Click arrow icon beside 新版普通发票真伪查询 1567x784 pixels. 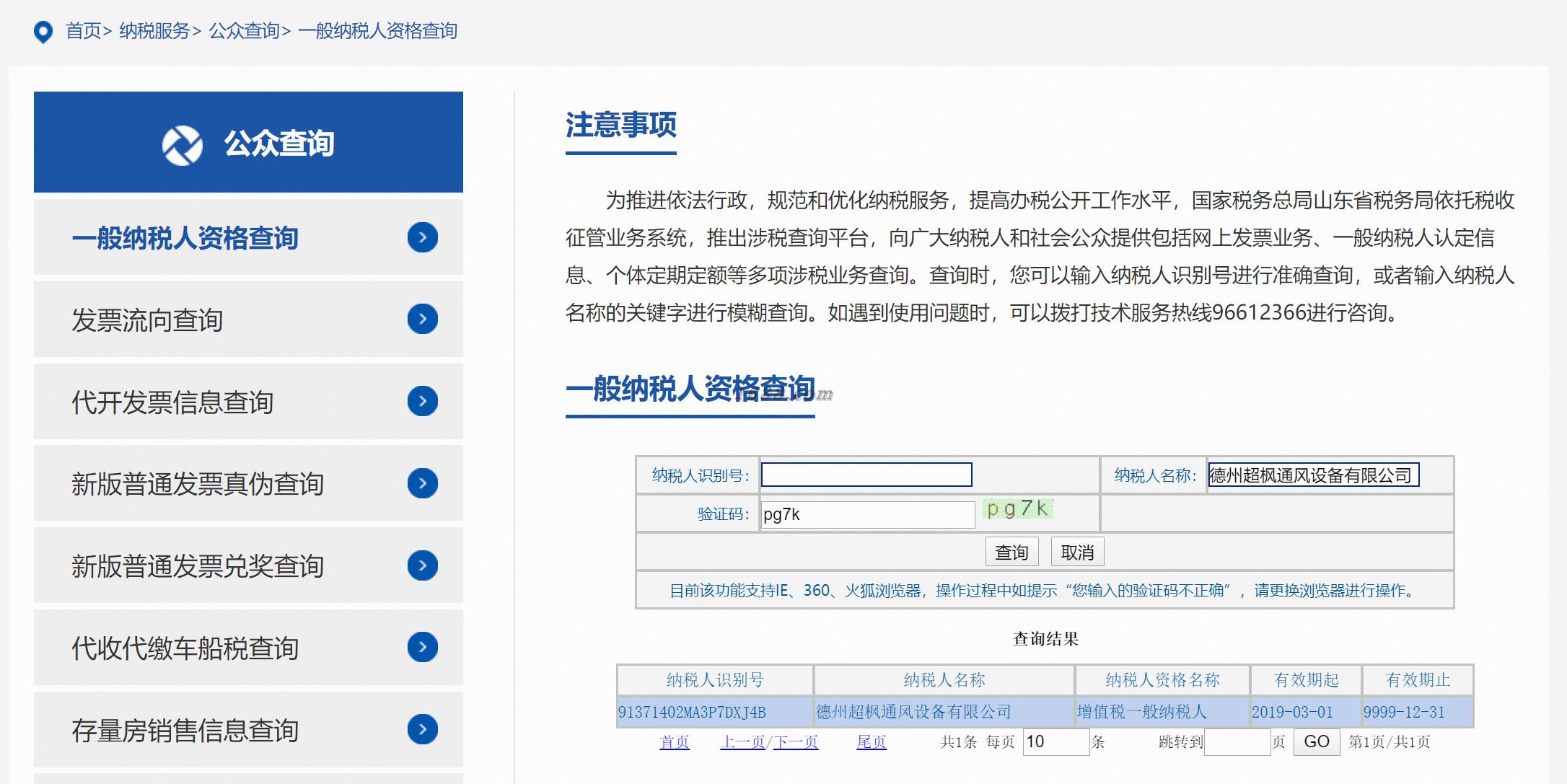tap(422, 483)
